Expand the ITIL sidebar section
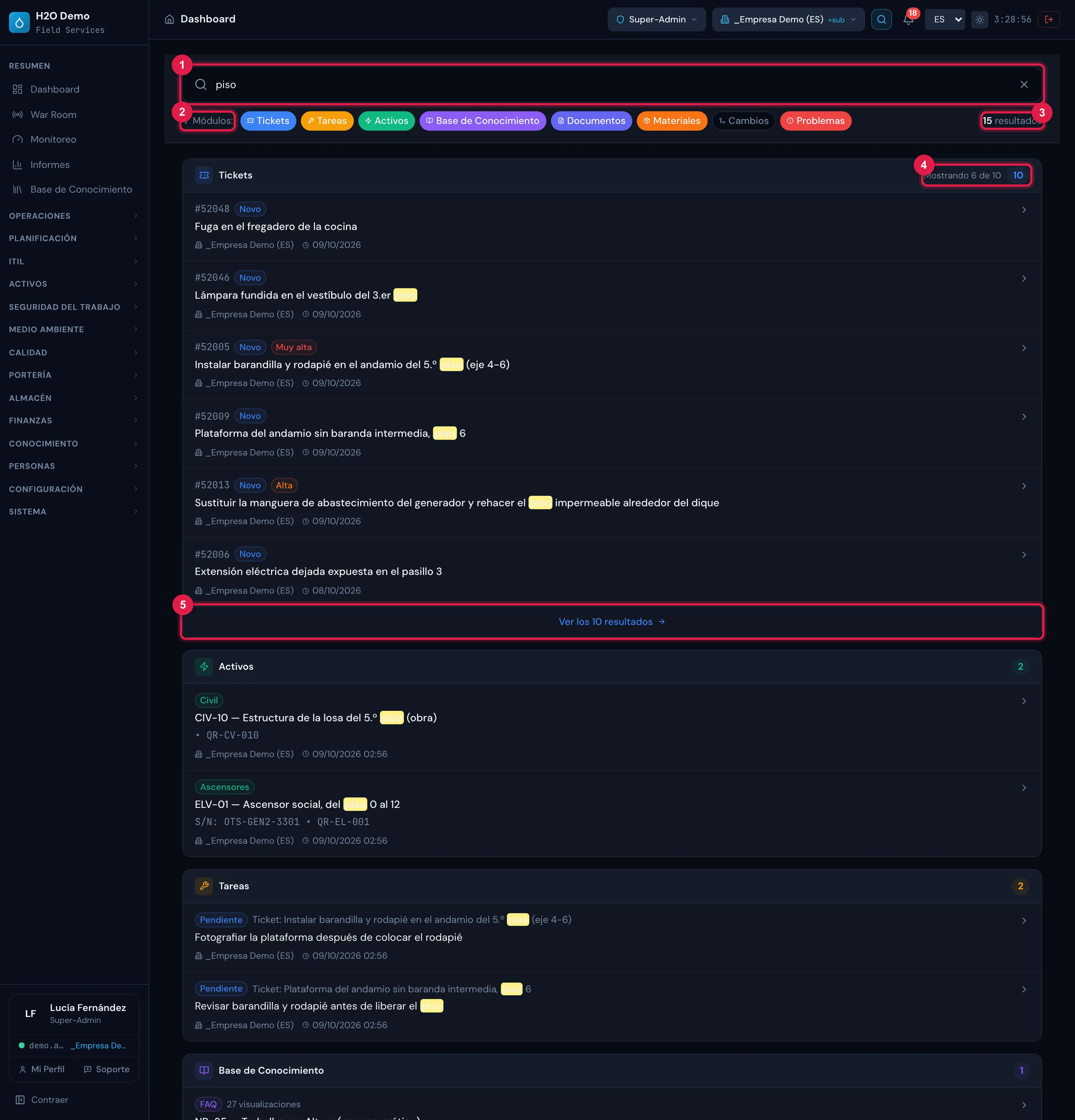The image size is (1075, 1120). coord(74,261)
